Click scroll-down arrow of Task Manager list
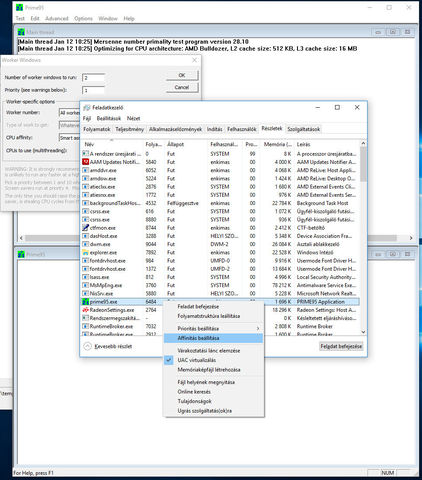This screenshot has width=422, height=480. [363, 332]
